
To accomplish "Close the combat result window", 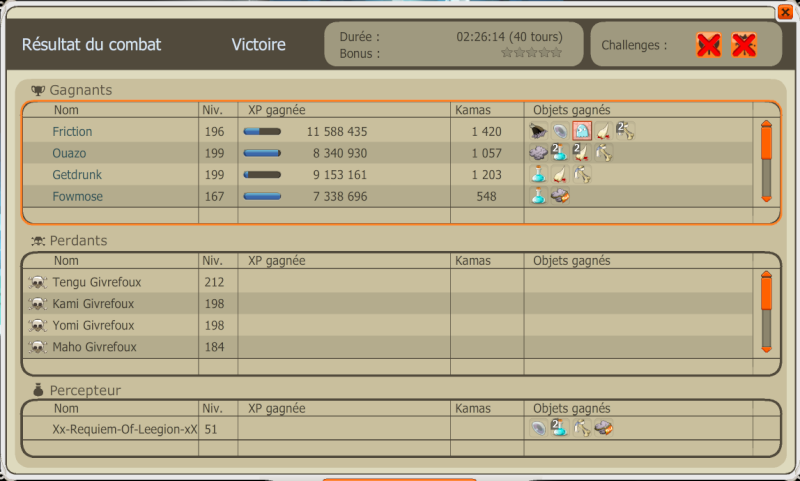I will point(786,12).
